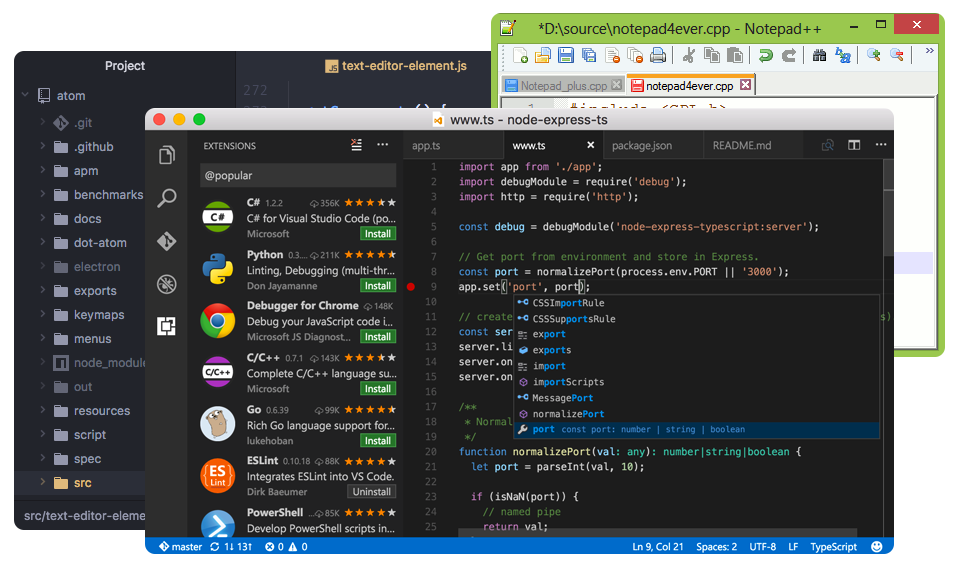This screenshot has width=957, height=565.
Task: Click green Undo arrow in Notepad++
Action: (x=765, y=56)
